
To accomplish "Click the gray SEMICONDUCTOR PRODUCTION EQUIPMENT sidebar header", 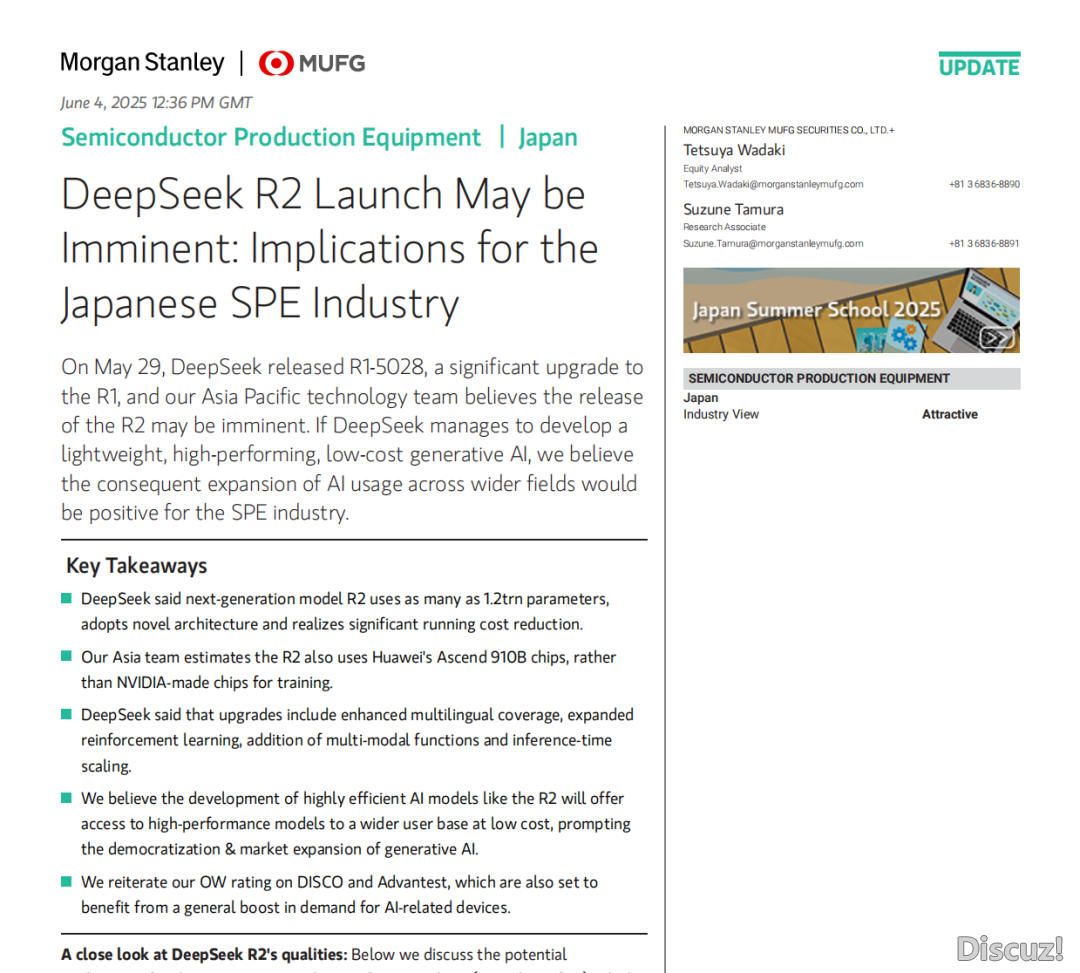I will coord(851,378).
